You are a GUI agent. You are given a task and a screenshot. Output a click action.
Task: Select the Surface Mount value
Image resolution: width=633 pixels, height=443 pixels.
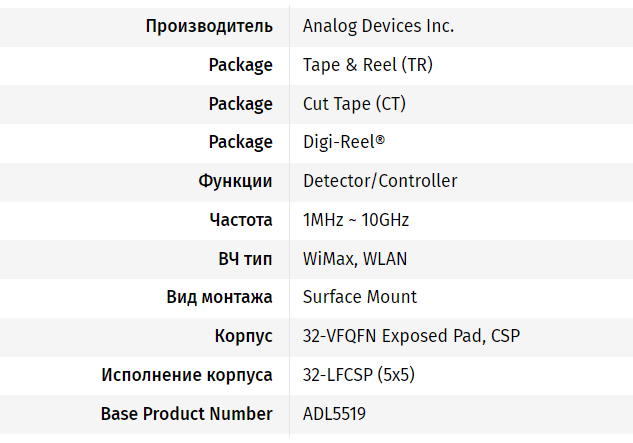tap(360, 297)
